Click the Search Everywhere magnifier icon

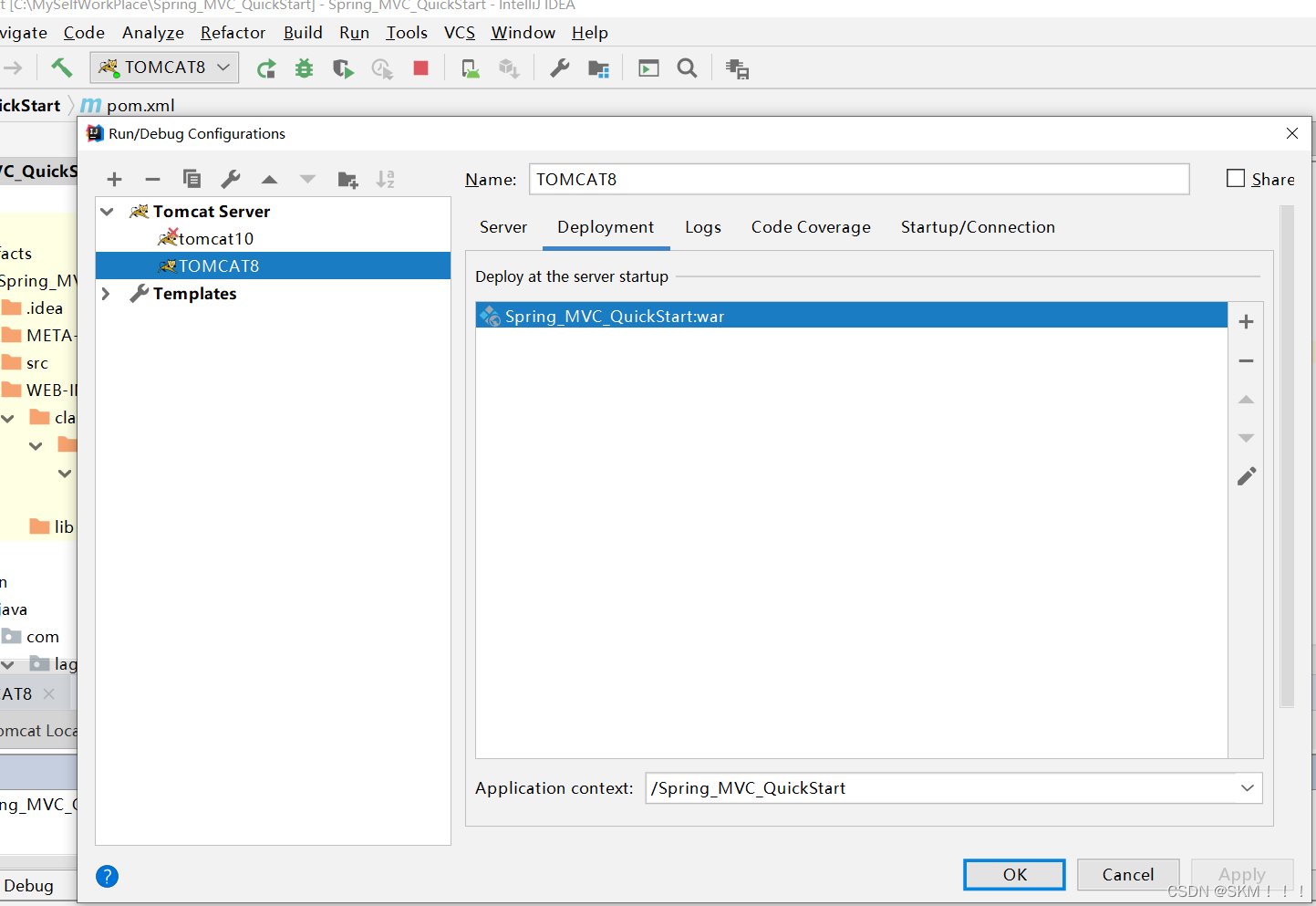[x=687, y=68]
